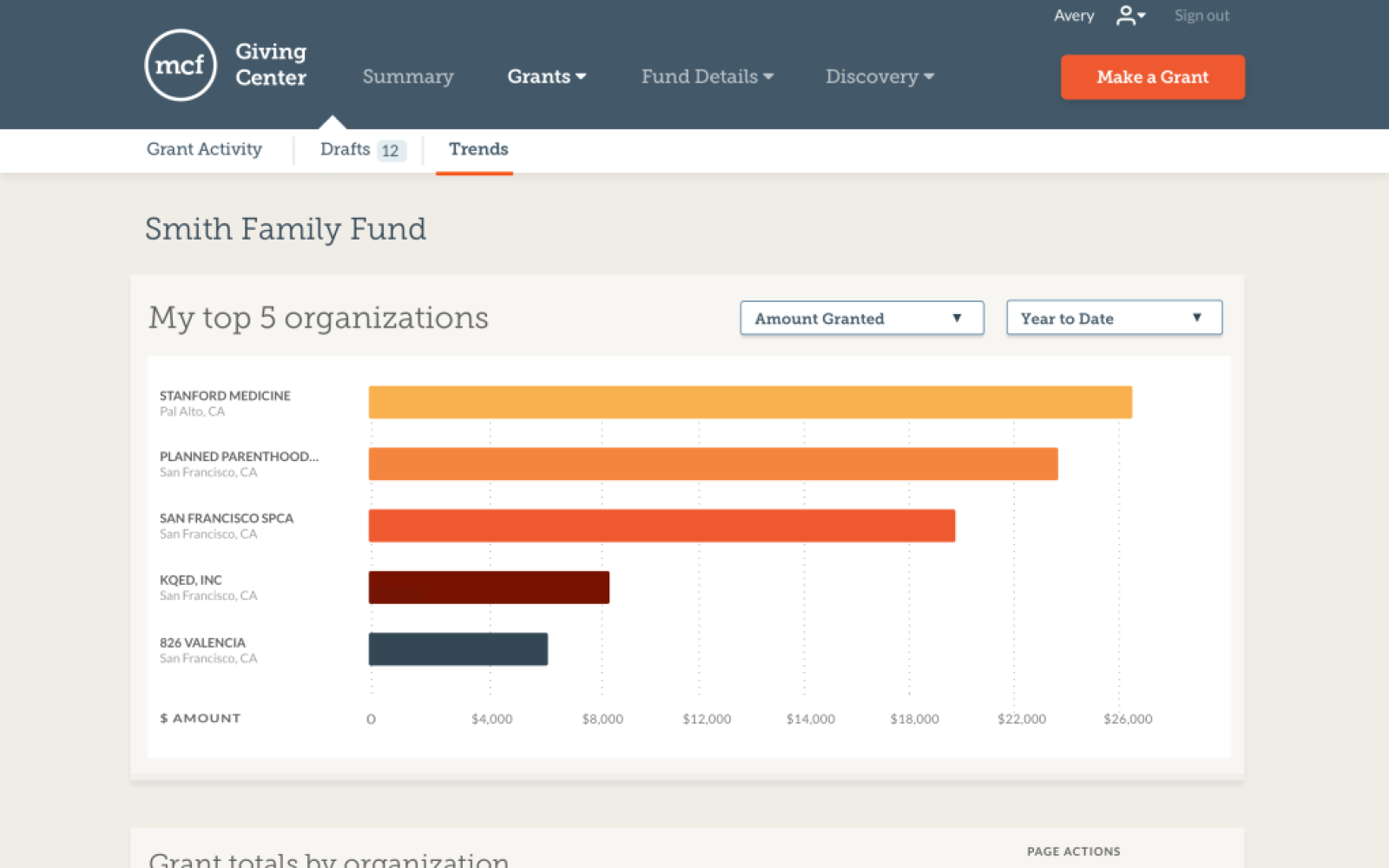This screenshot has height=868, width=1389.
Task: Open the Drafts tab
Action: (360, 149)
